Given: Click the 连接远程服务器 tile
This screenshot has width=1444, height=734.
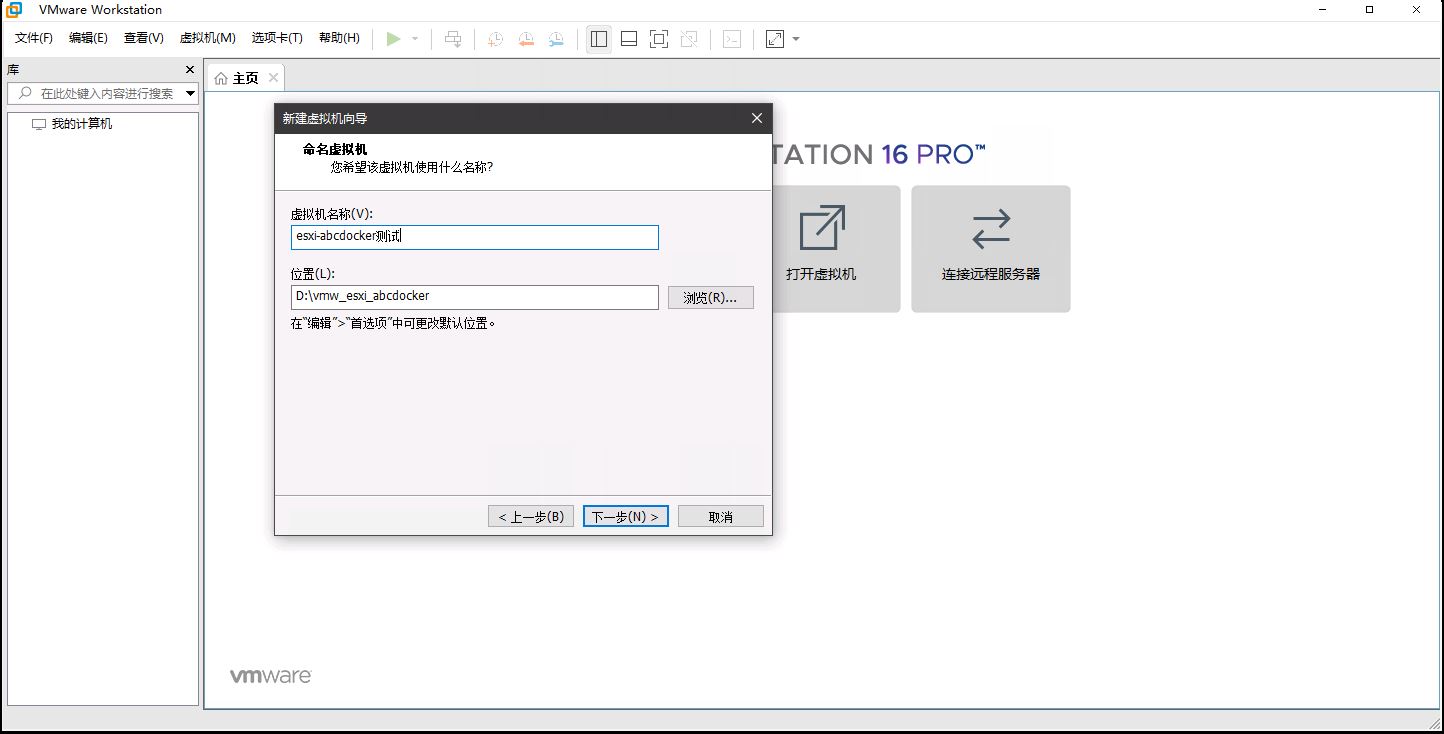Looking at the screenshot, I should pos(990,248).
